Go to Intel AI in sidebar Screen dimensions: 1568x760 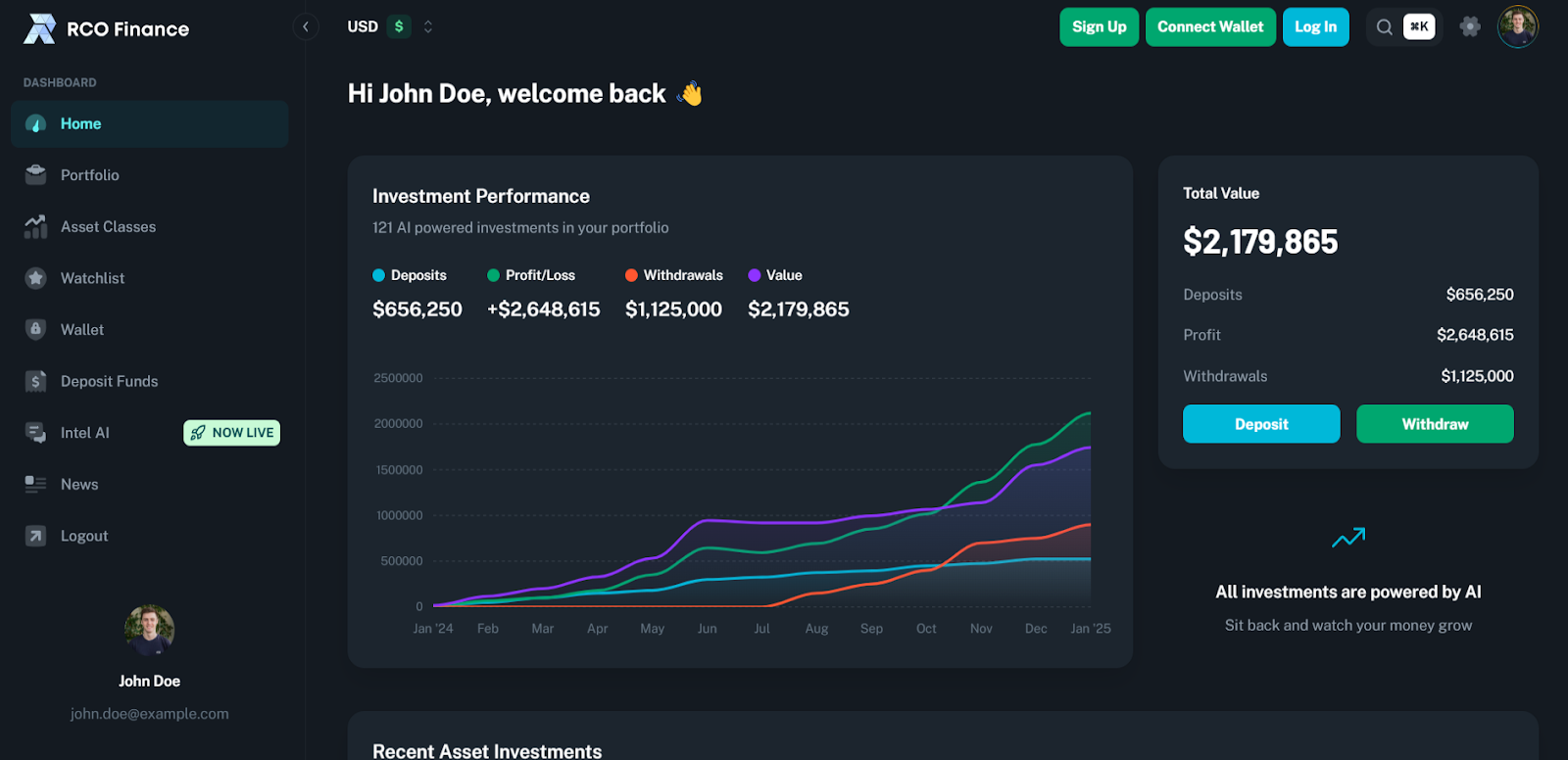point(85,433)
